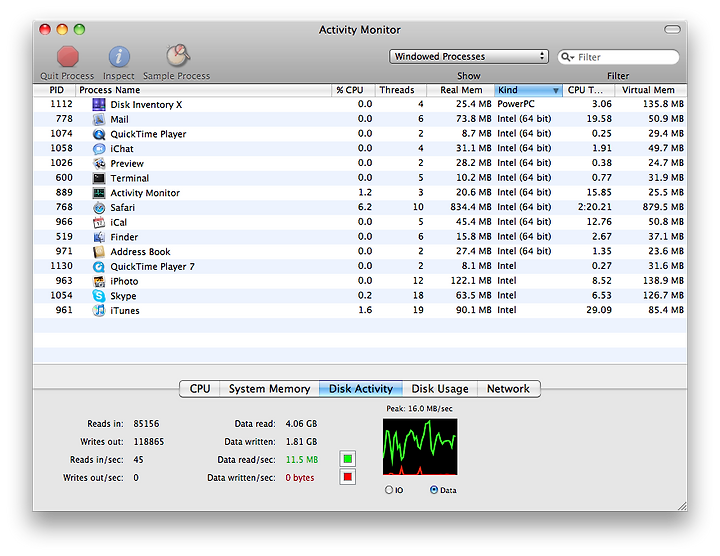Image resolution: width=720 pixels, height=556 pixels.
Task: Switch to the CPU tab
Action: 200,389
